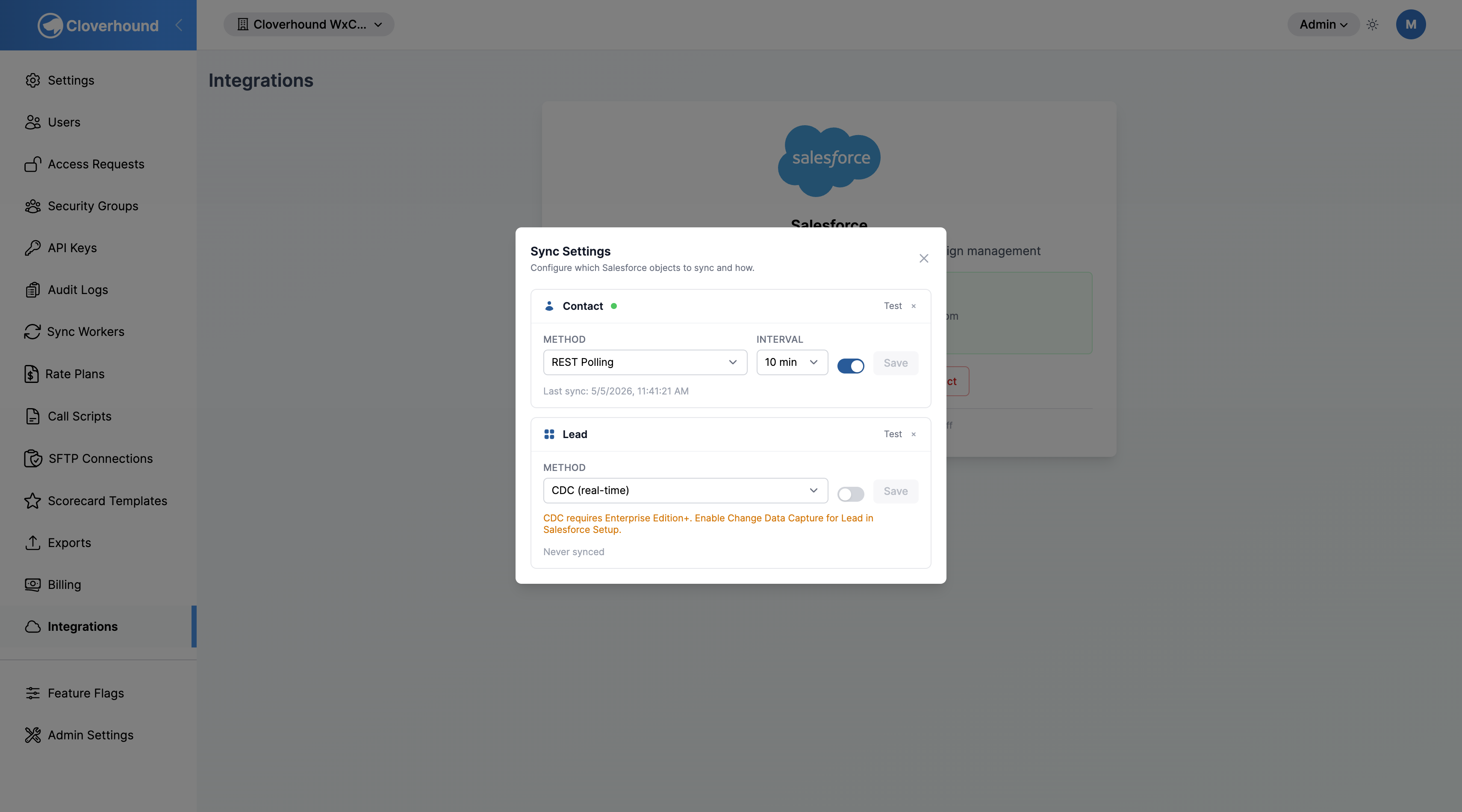Click Test for the Contact object
This screenshot has width=1462, height=812.
[893, 306]
